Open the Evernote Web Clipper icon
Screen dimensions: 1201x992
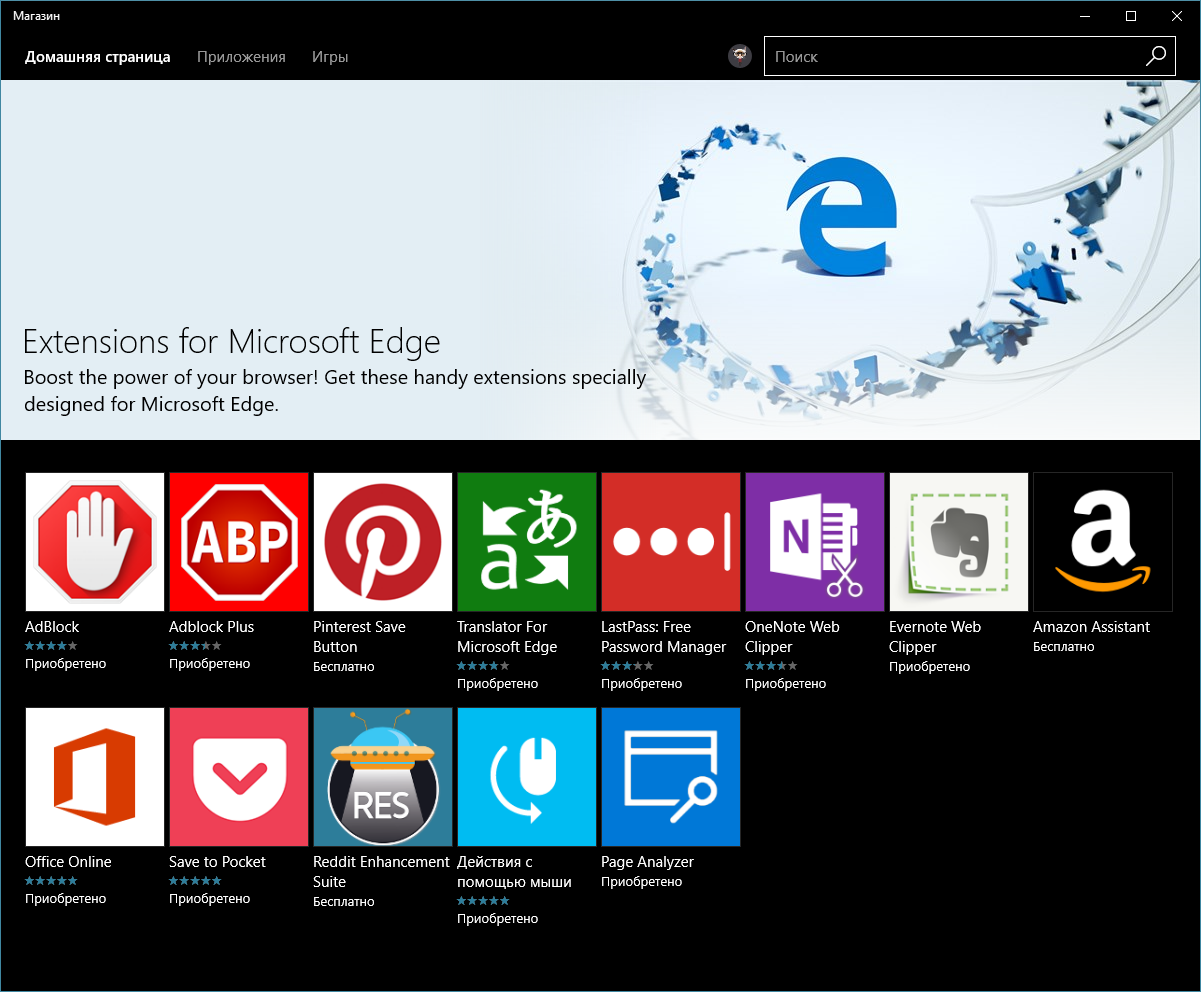[x=959, y=542]
